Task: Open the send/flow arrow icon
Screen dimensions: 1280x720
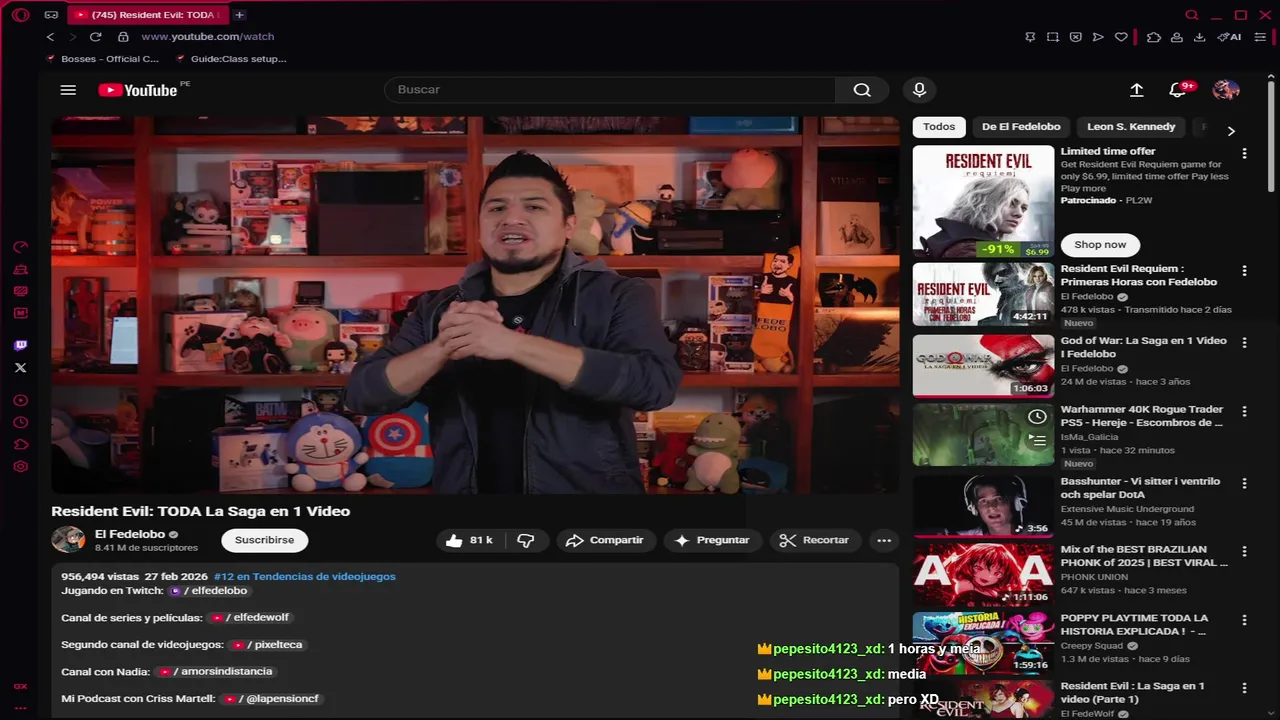Action: [x=1098, y=37]
